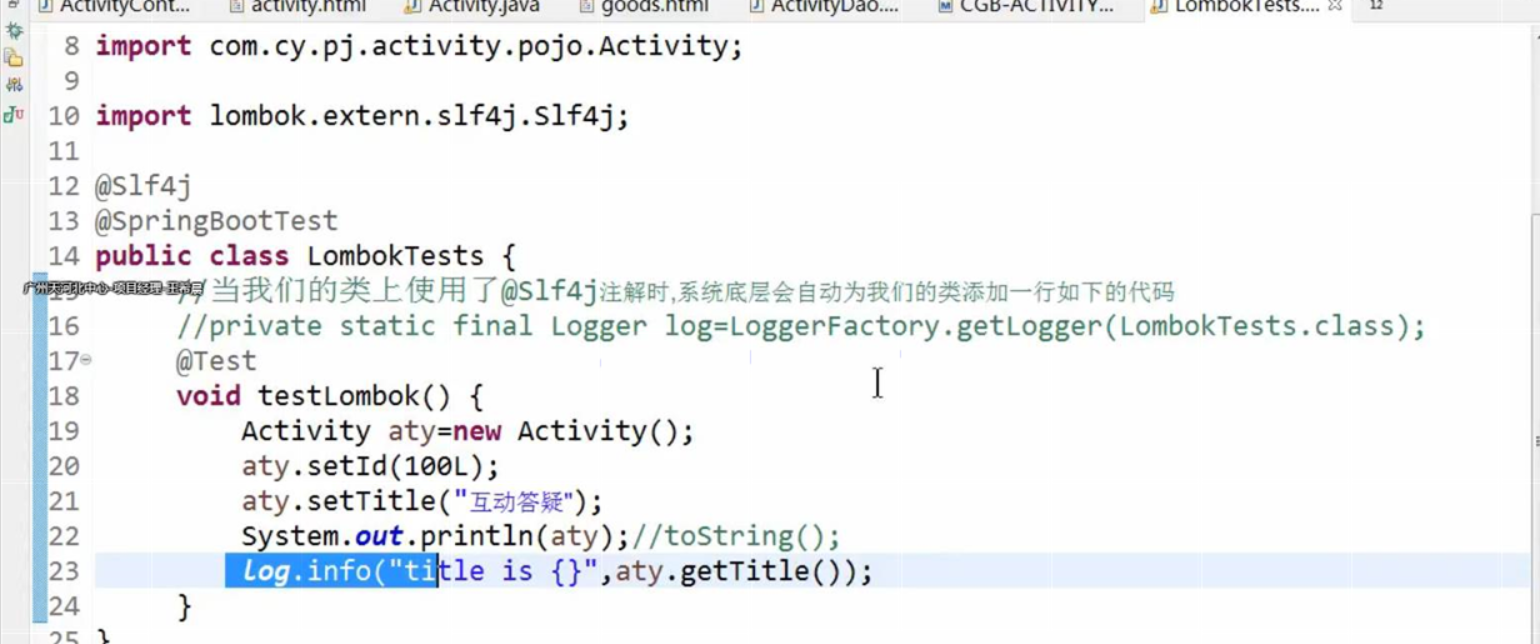Click aty.setTitle call on line 21
The height and width of the screenshot is (644, 1540).
coord(422,501)
